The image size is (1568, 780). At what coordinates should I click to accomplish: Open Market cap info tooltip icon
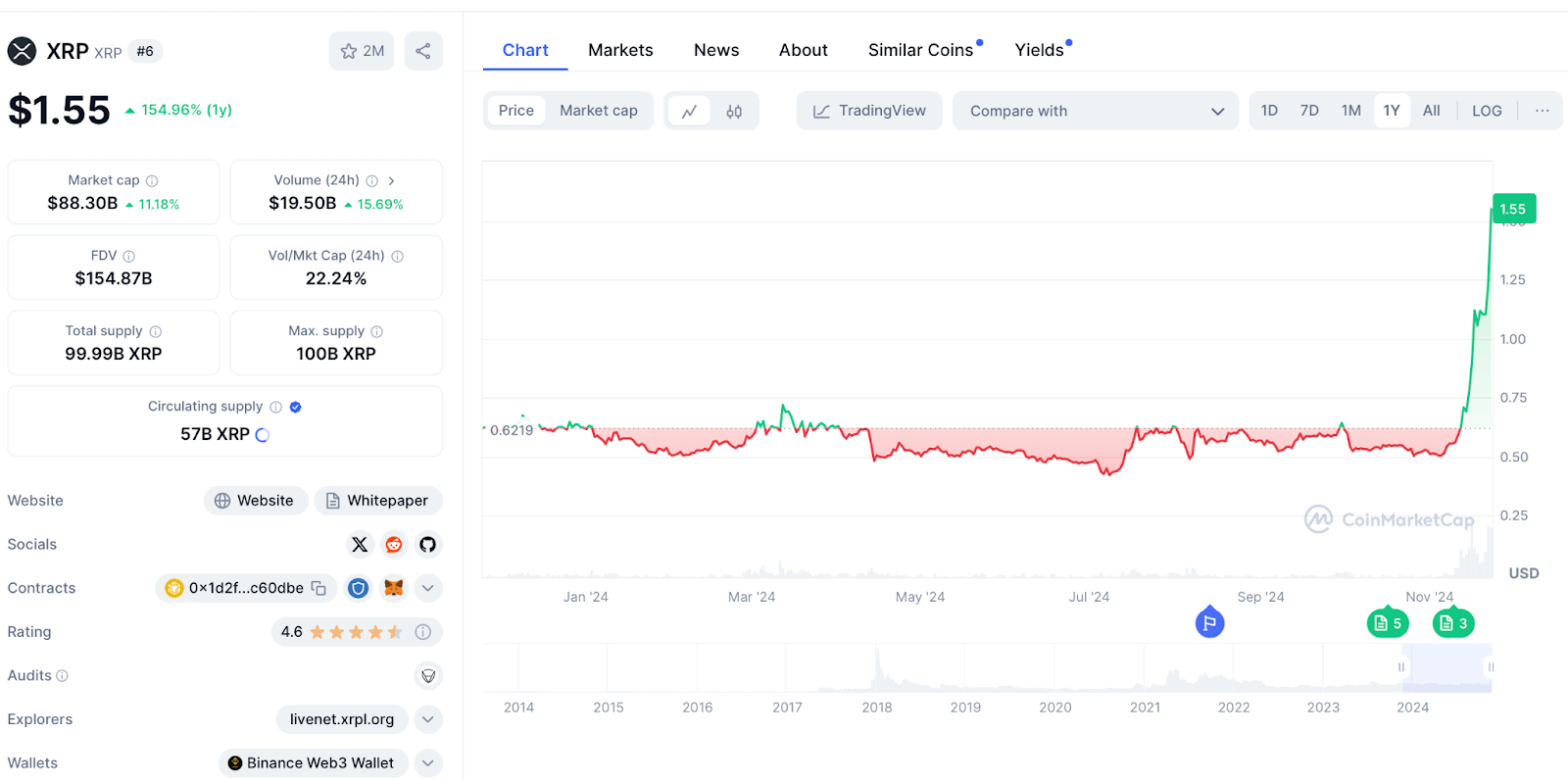152,181
